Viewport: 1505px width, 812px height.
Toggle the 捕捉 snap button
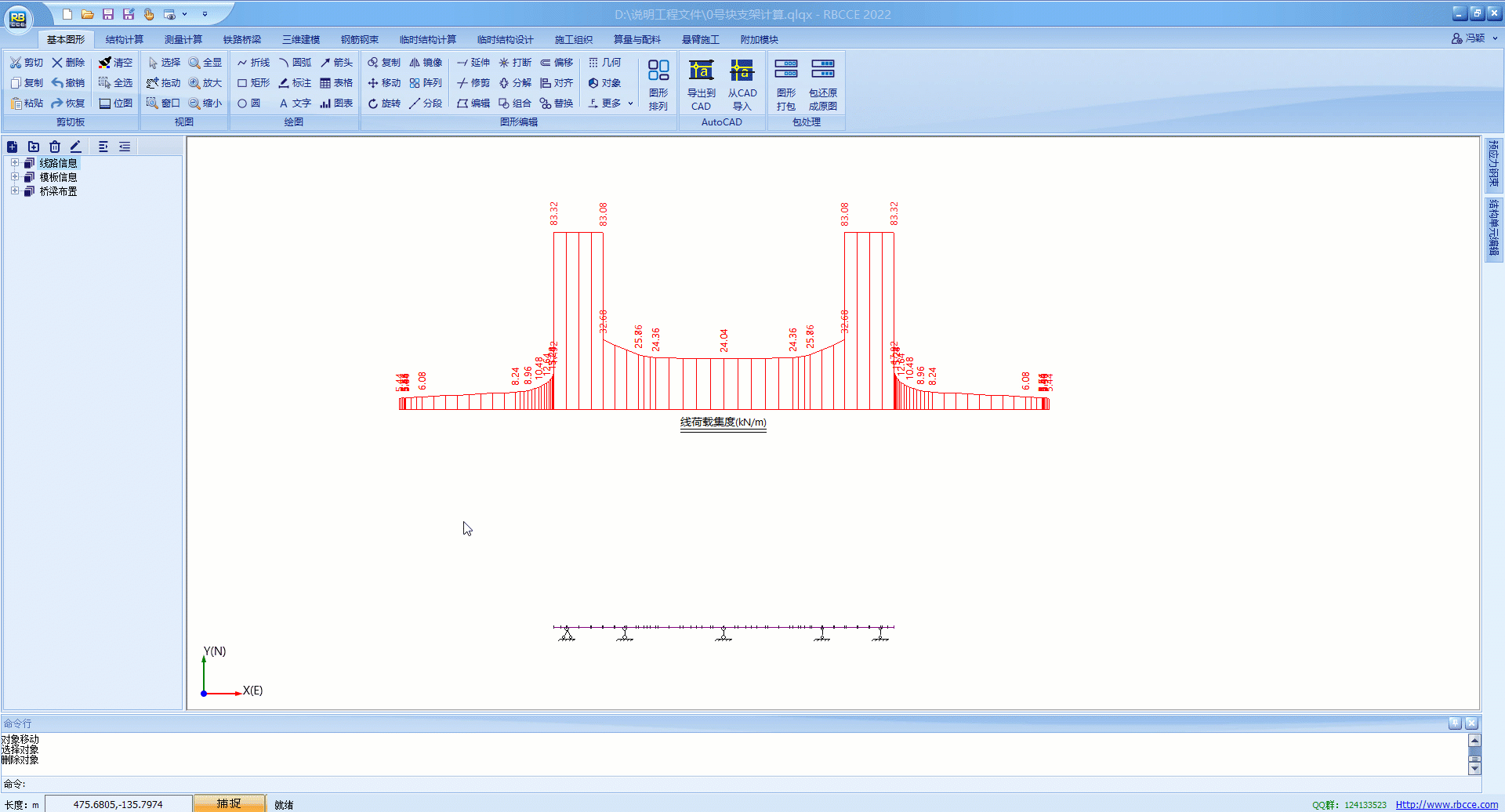pyautogui.click(x=229, y=803)
